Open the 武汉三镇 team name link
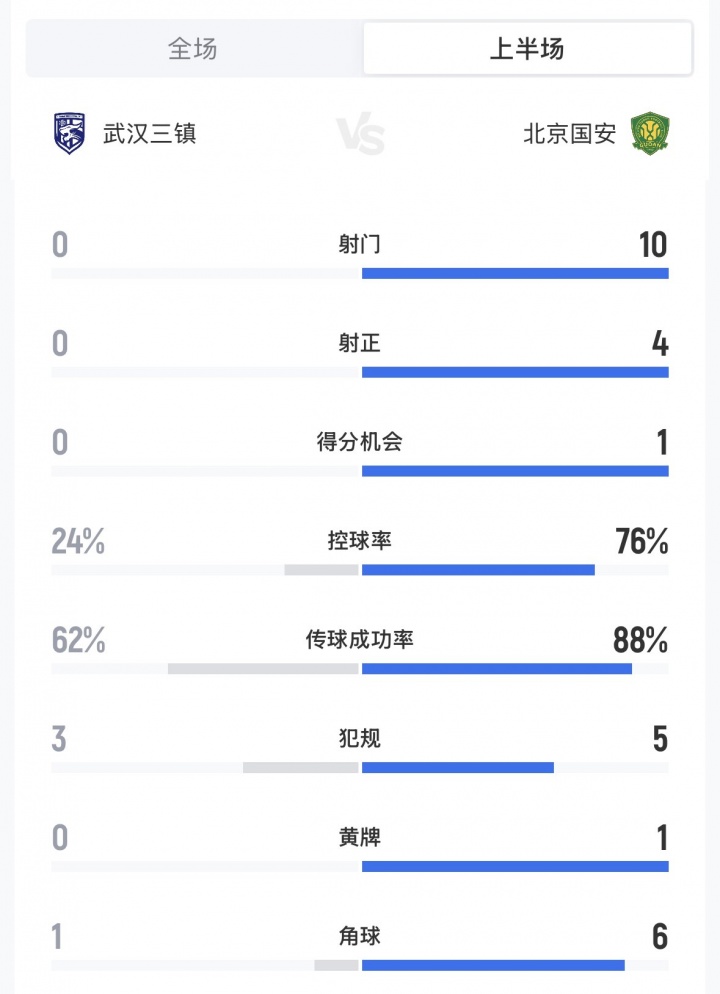This screenshot has width=720, height=994. coord(150,133)
